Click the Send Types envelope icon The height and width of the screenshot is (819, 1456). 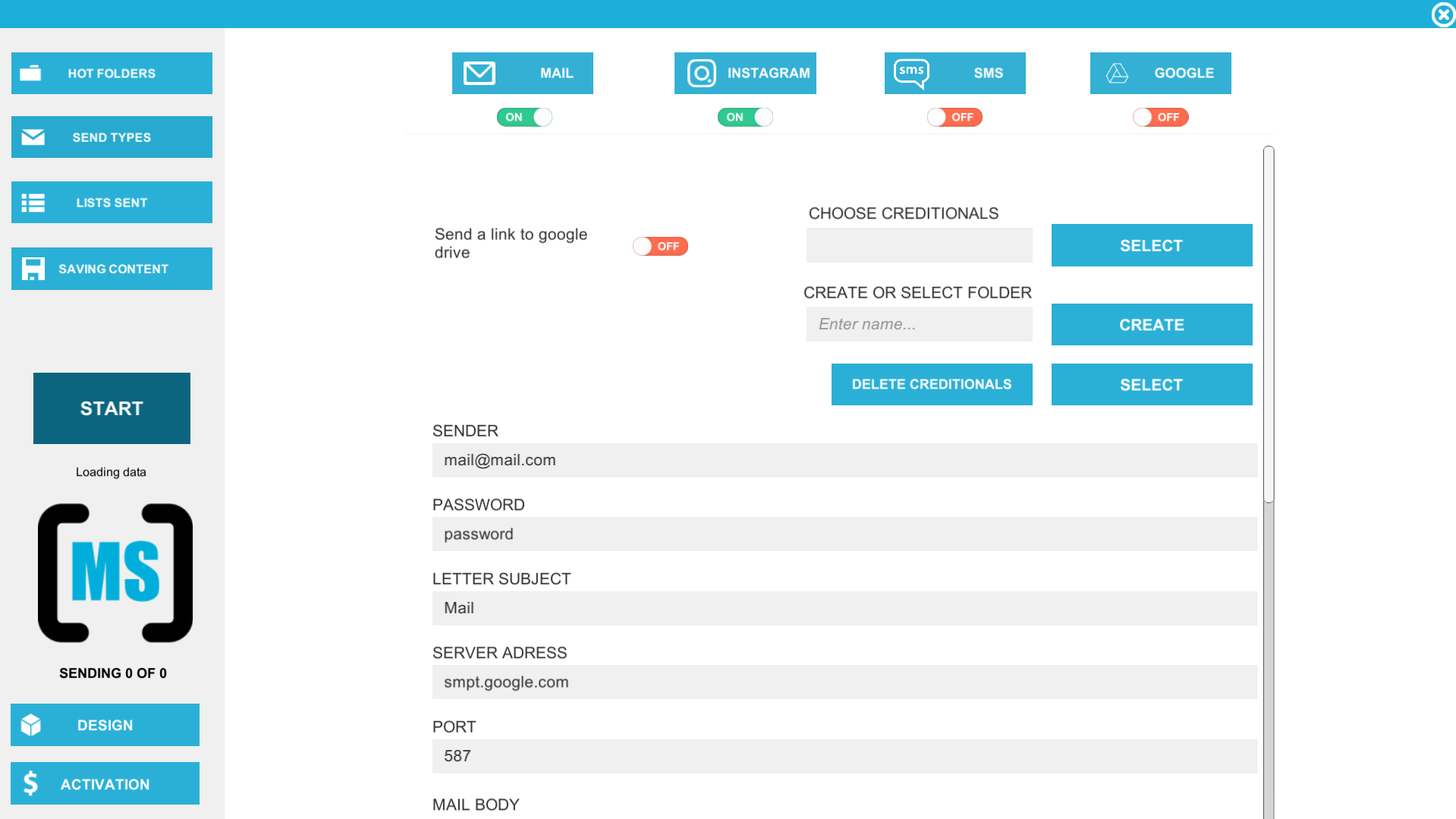pyautogui.click(x=33, y=137)
